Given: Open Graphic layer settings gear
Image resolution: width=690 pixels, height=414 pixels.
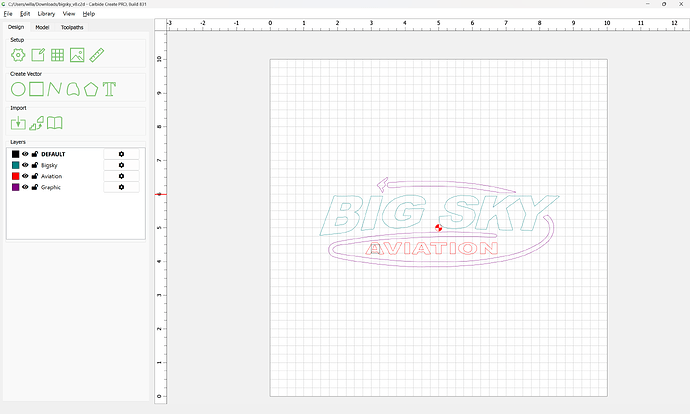Looking at the screenshot, I should point(121,187).
